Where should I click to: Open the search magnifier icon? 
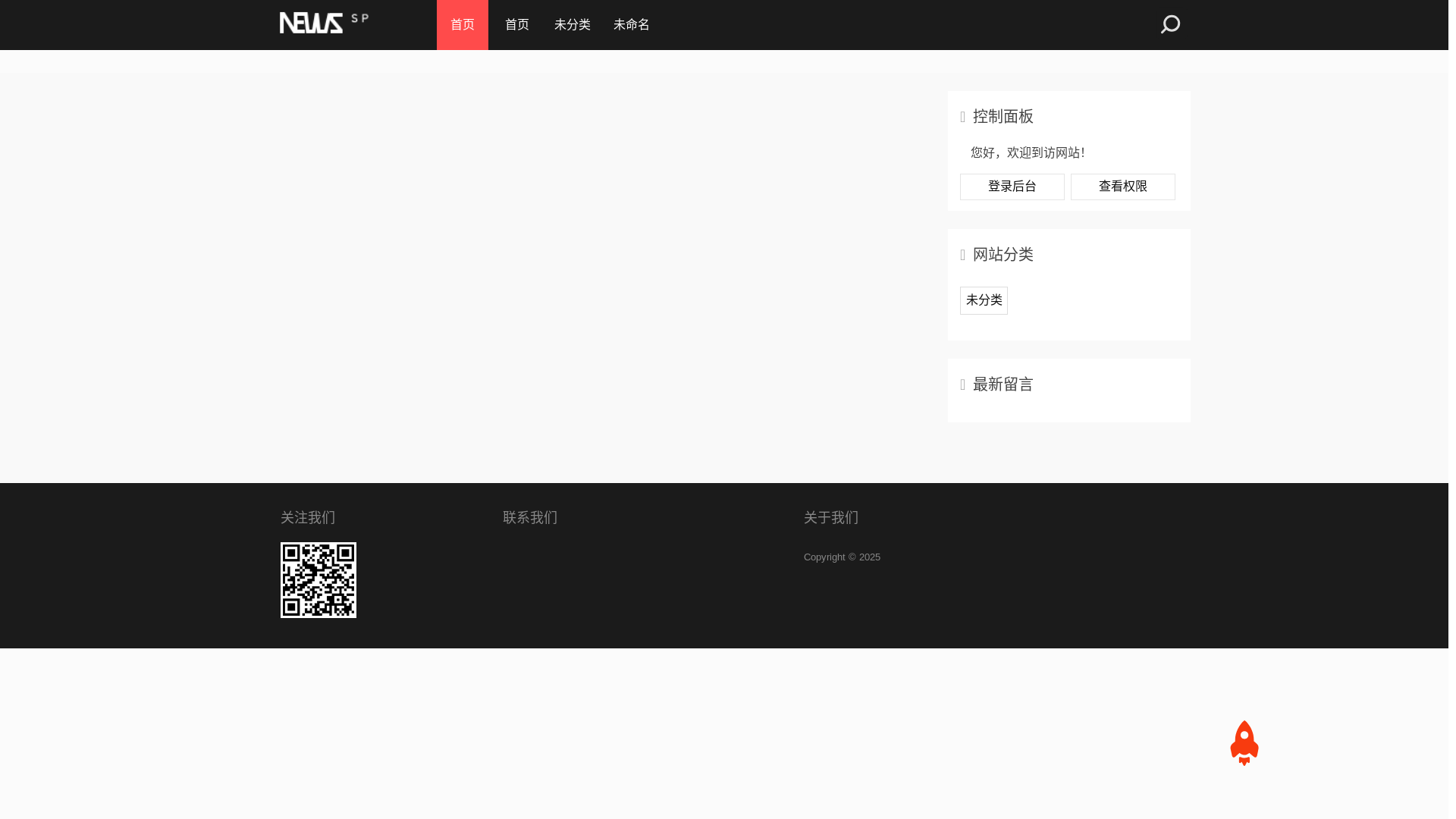[x=1170, y=24]
